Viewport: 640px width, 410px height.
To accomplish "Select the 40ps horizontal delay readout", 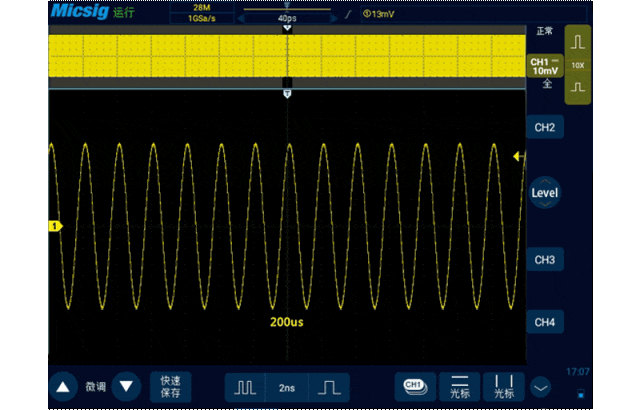I will tap(287, 18).
